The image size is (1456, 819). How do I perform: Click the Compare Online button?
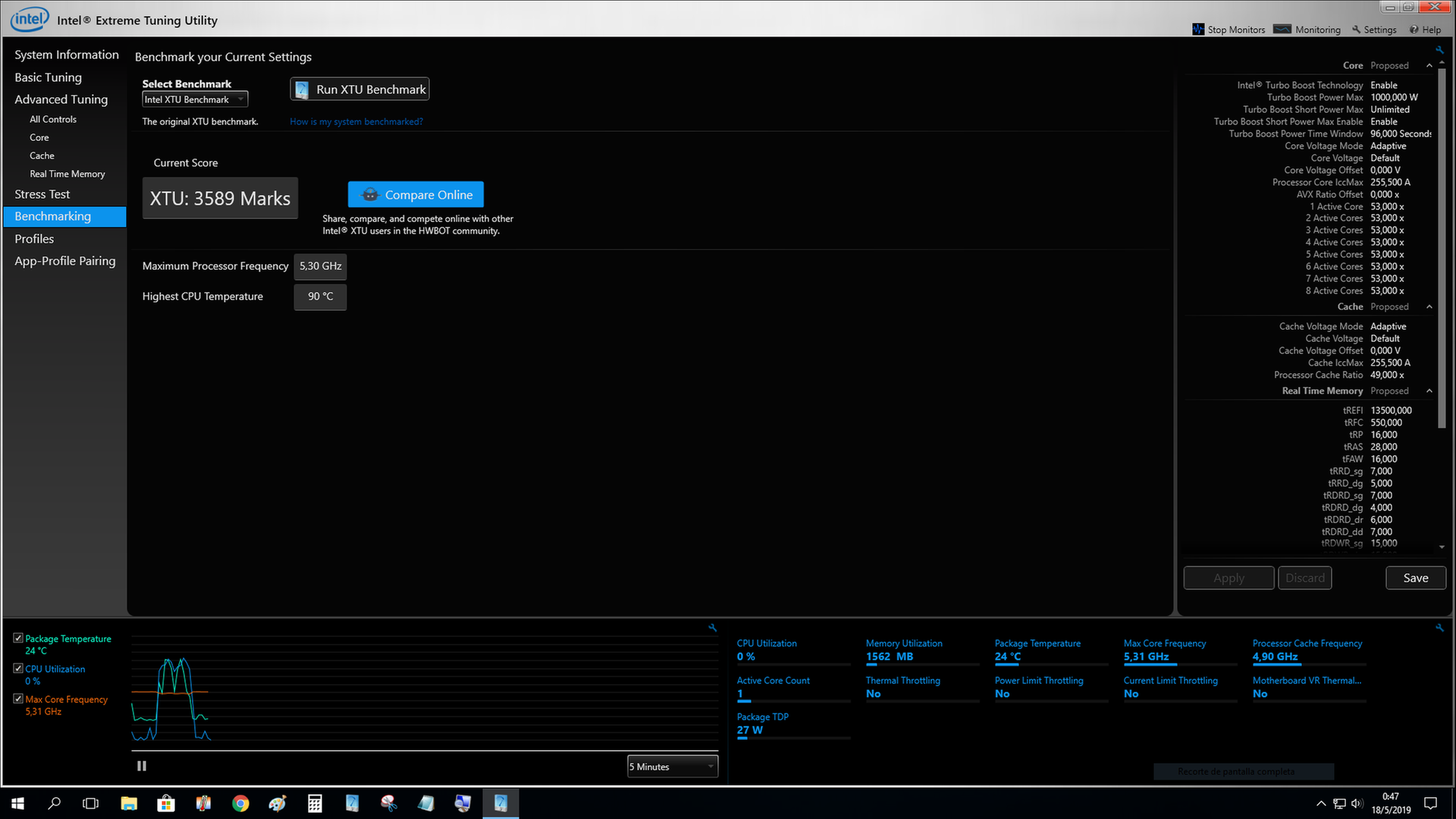(x=416, y=194)
